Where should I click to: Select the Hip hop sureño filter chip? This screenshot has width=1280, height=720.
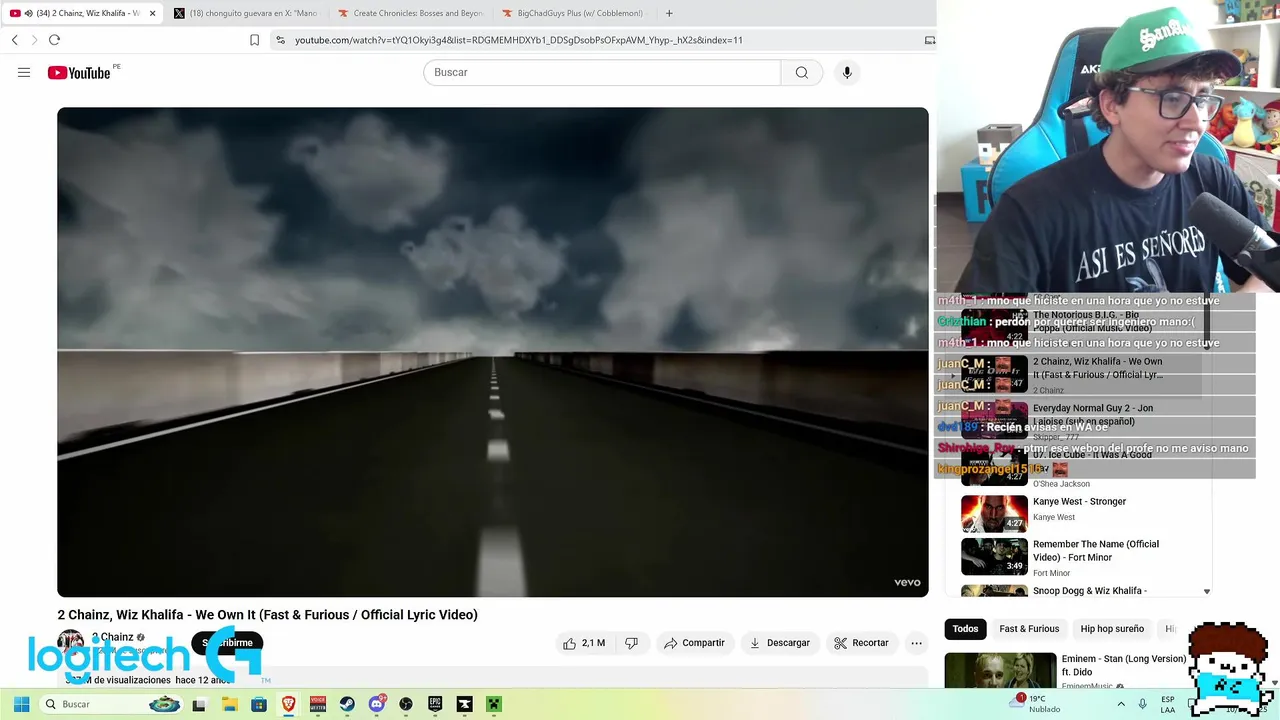[x=1112, y=629]
